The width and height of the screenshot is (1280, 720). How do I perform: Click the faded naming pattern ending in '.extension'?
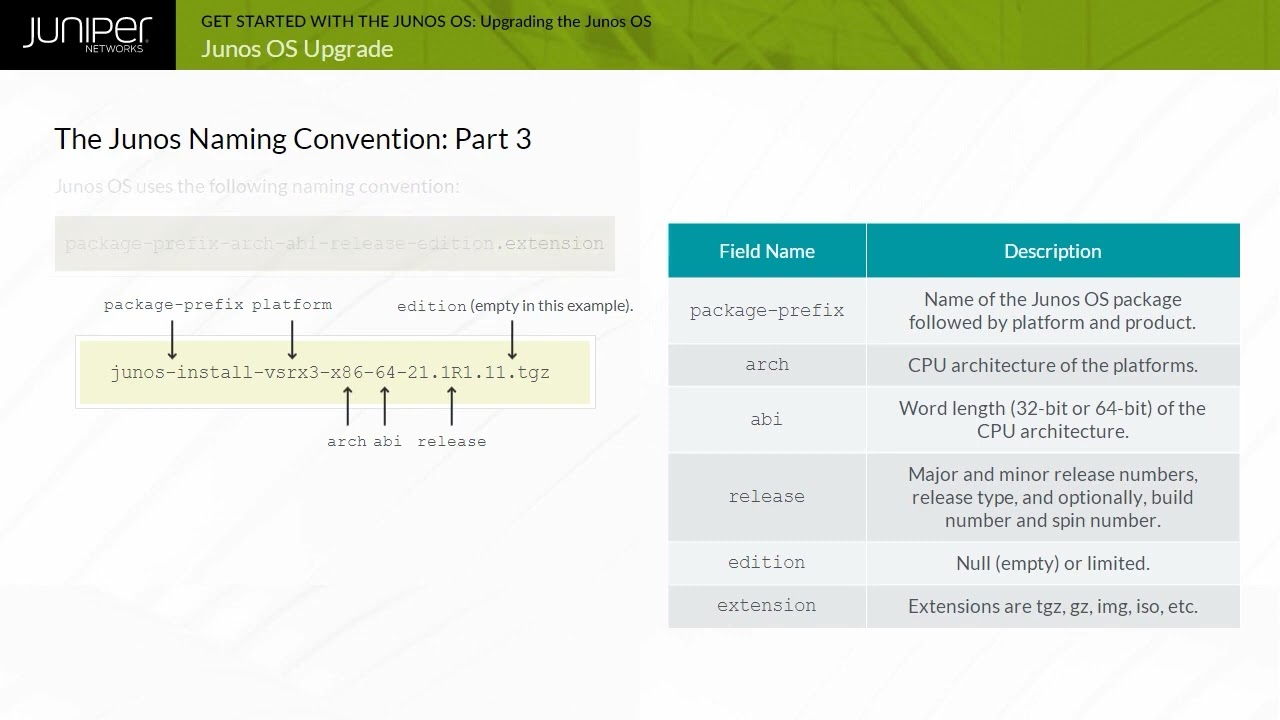pyautogui.click(x=334, y=243)
